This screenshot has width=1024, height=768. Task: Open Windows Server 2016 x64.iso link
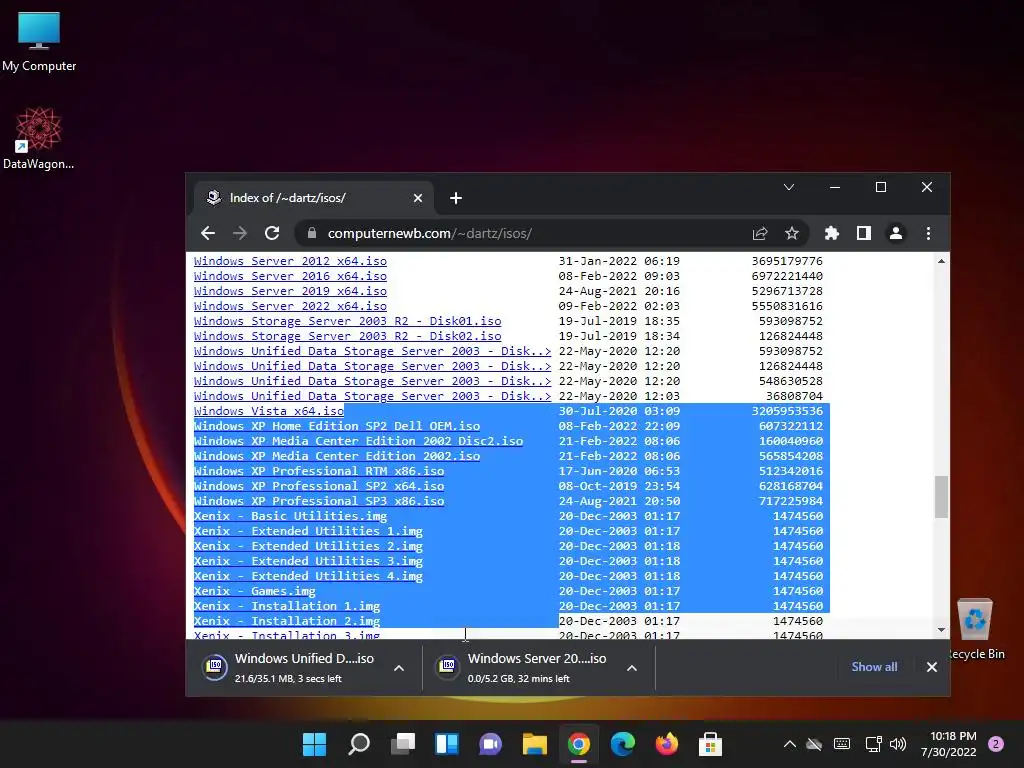pyautogui.click(x=290, y=276)
